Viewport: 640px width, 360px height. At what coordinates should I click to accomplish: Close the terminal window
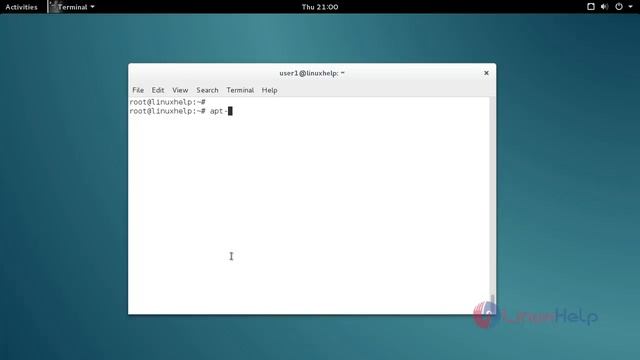coord(486,73)
